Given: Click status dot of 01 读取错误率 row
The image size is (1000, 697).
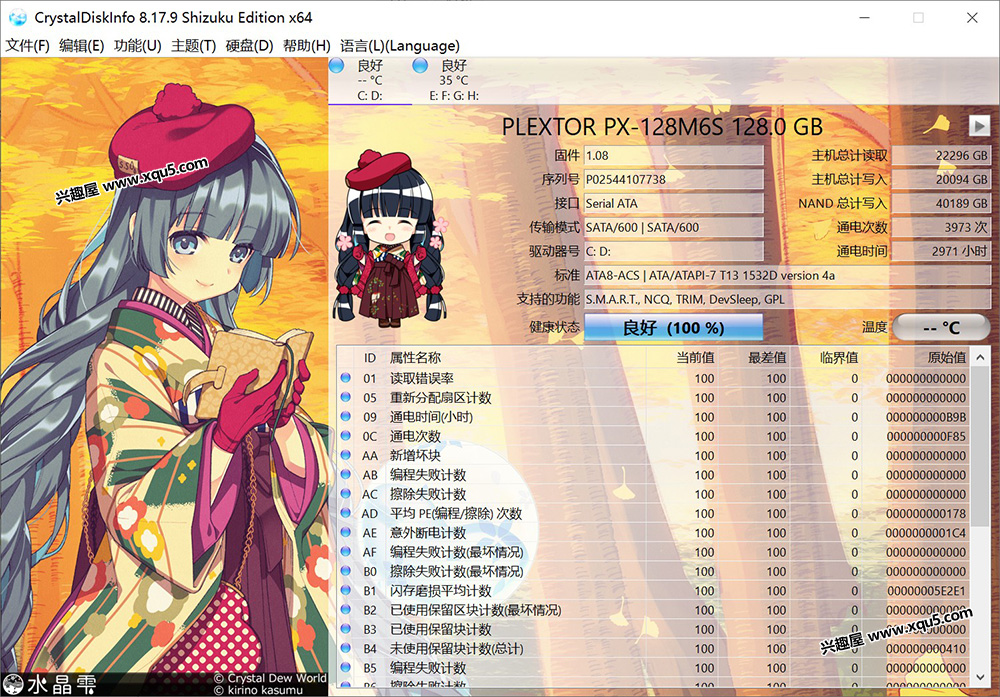Looking at the screenshot, I should [346, 378].
